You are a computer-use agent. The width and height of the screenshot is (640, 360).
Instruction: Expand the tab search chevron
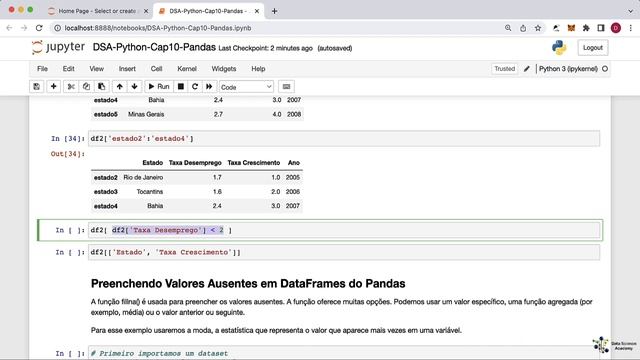[x=631, y=11]
